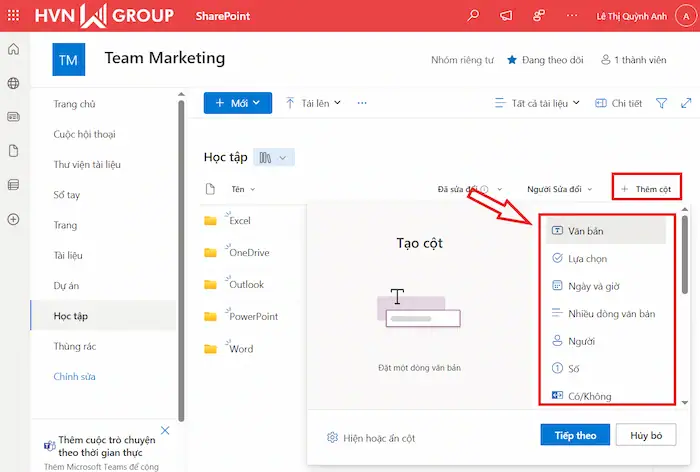Expand the view to full screen
700x472 pixels.
(686, 103)
